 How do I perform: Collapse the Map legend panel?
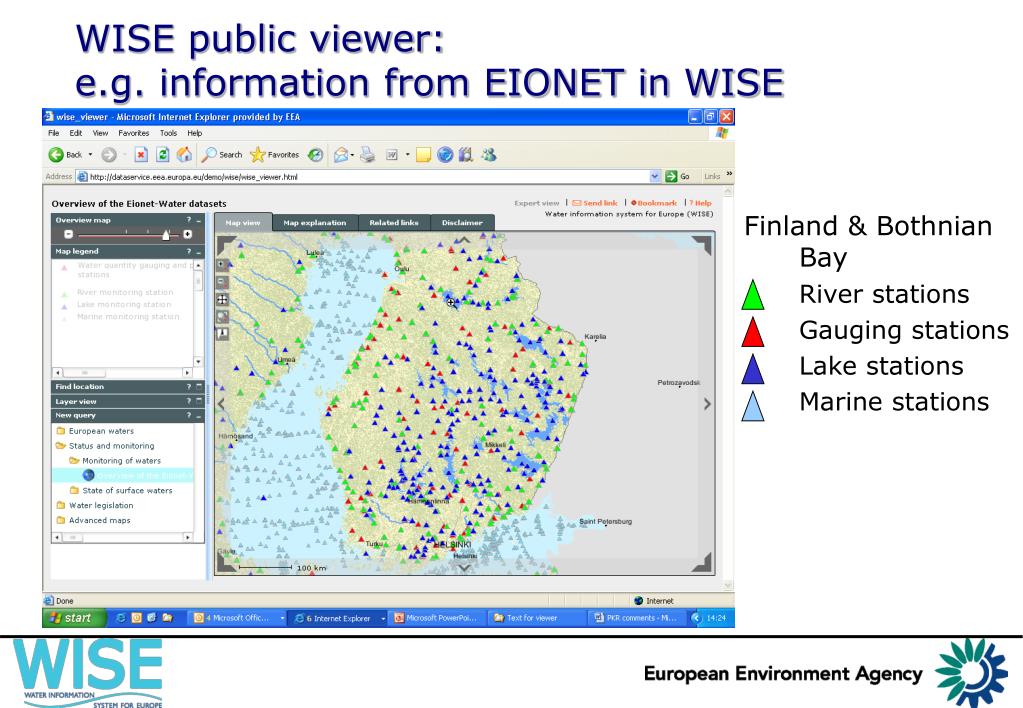click(x=199, y=252)
